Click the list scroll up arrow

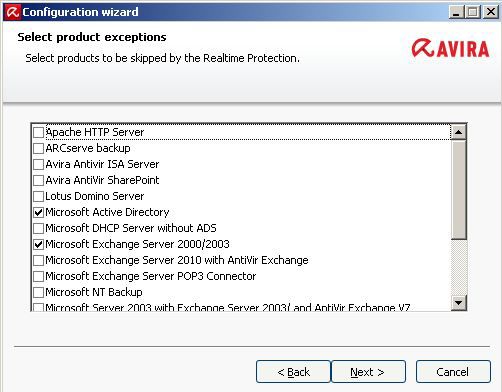tap(459, 132)
